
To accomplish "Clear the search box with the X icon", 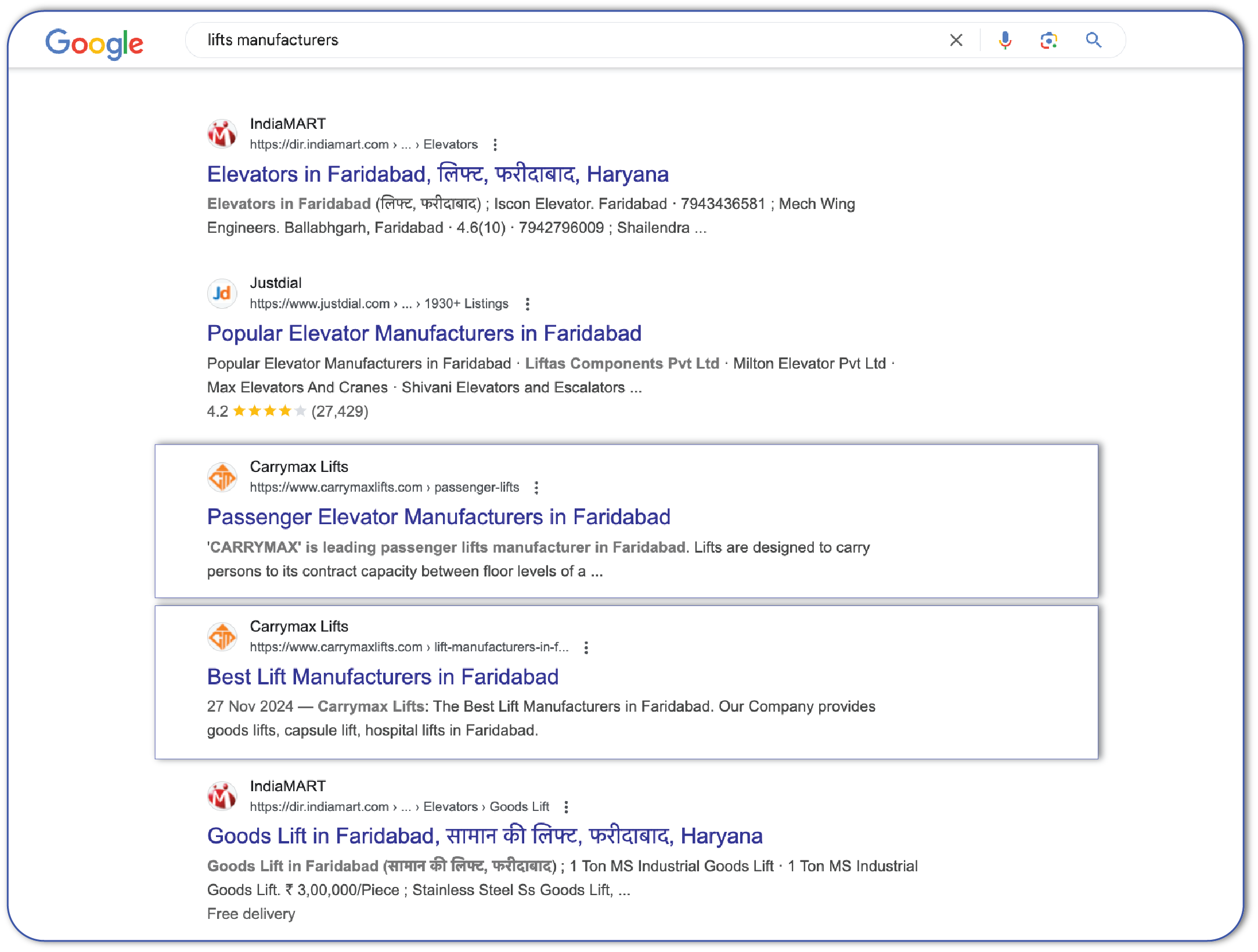I will 956,40.
